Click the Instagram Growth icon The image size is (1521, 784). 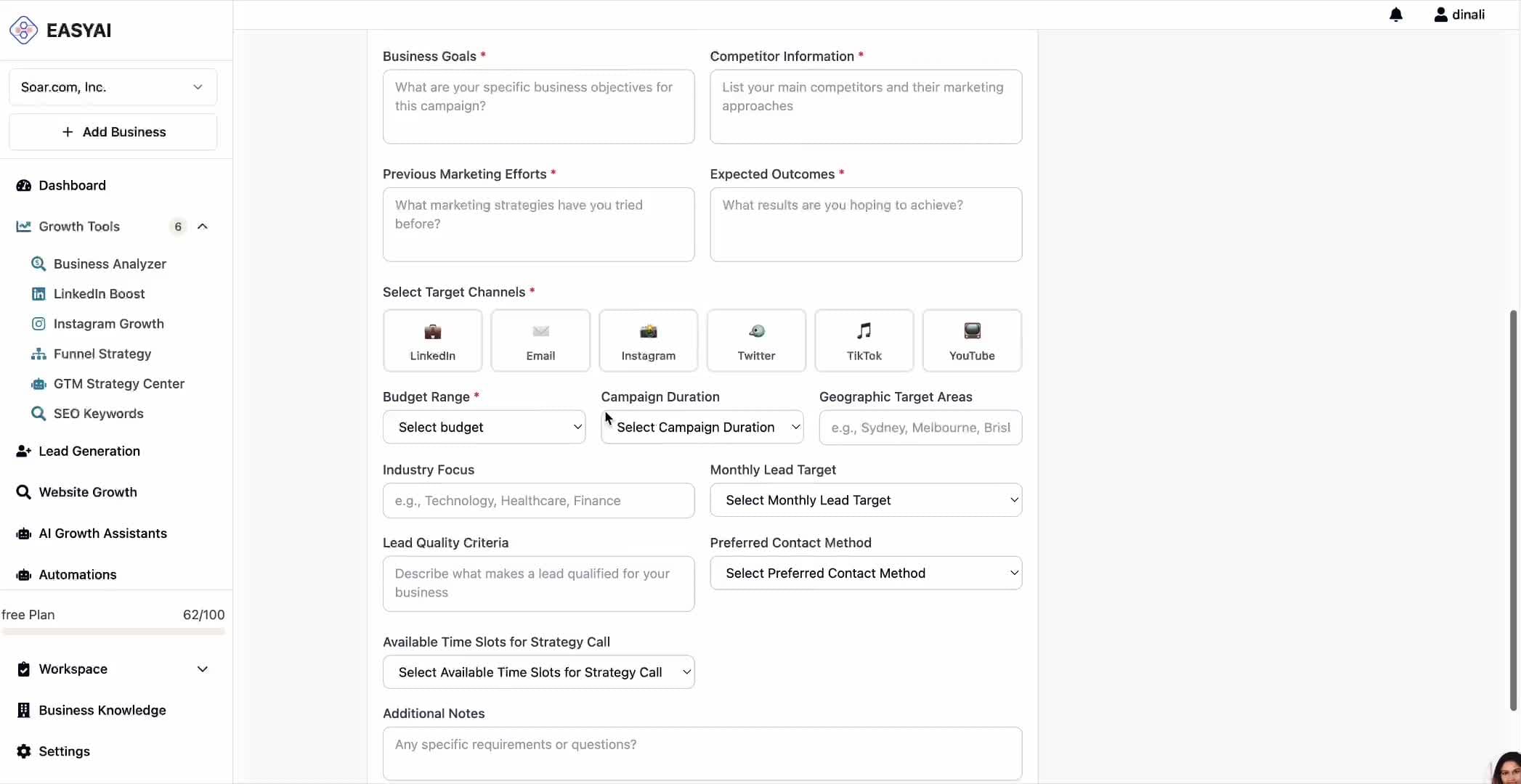(x=38, y=324)
